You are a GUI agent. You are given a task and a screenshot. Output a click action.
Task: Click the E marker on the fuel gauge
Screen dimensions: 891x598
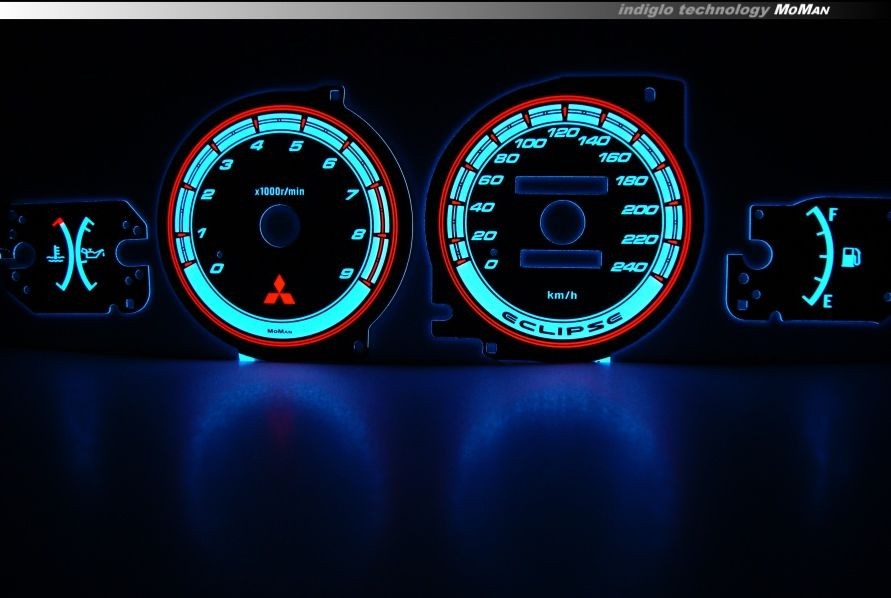click(x=829, y=301)
